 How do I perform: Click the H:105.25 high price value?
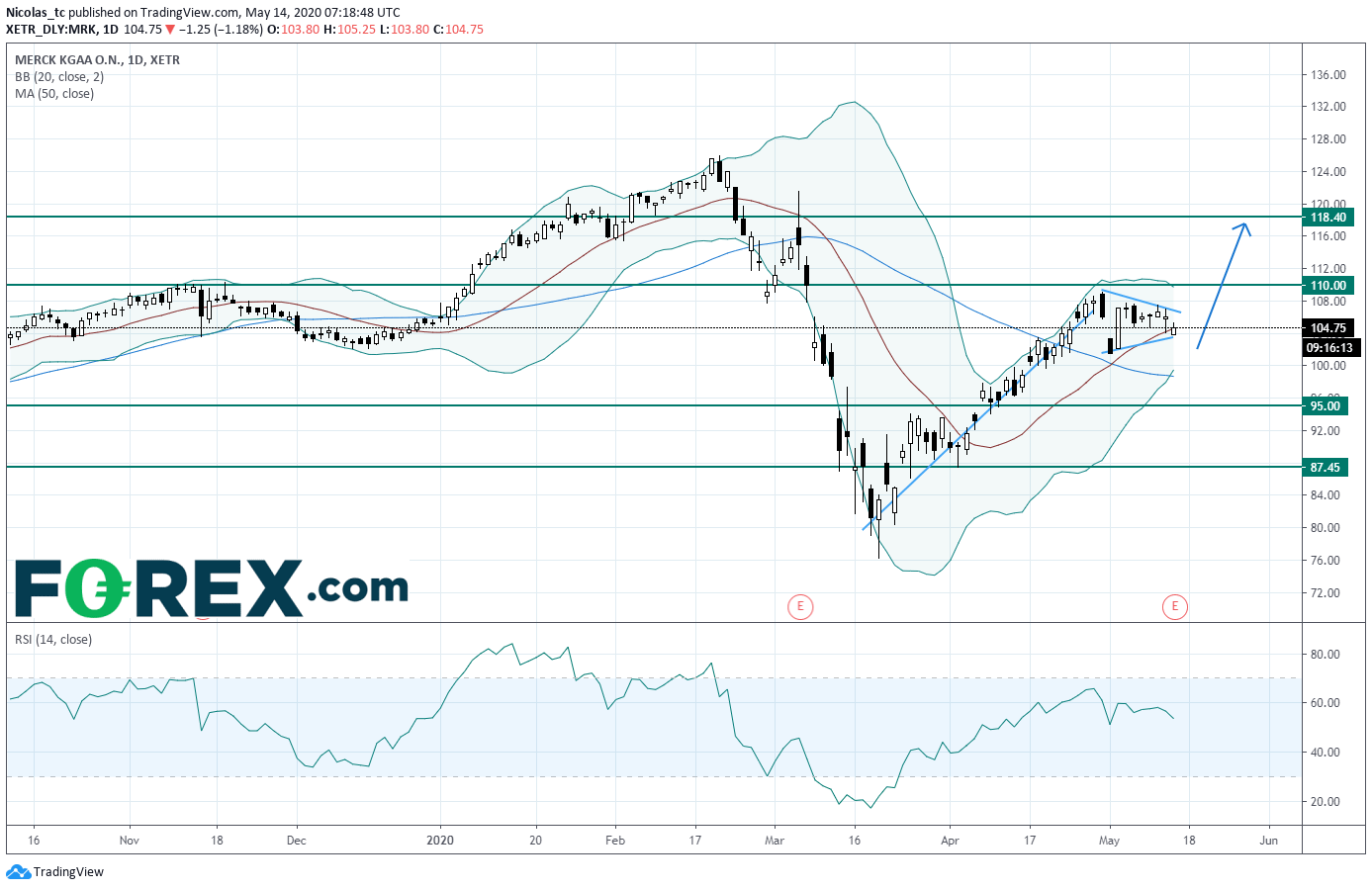350,30
